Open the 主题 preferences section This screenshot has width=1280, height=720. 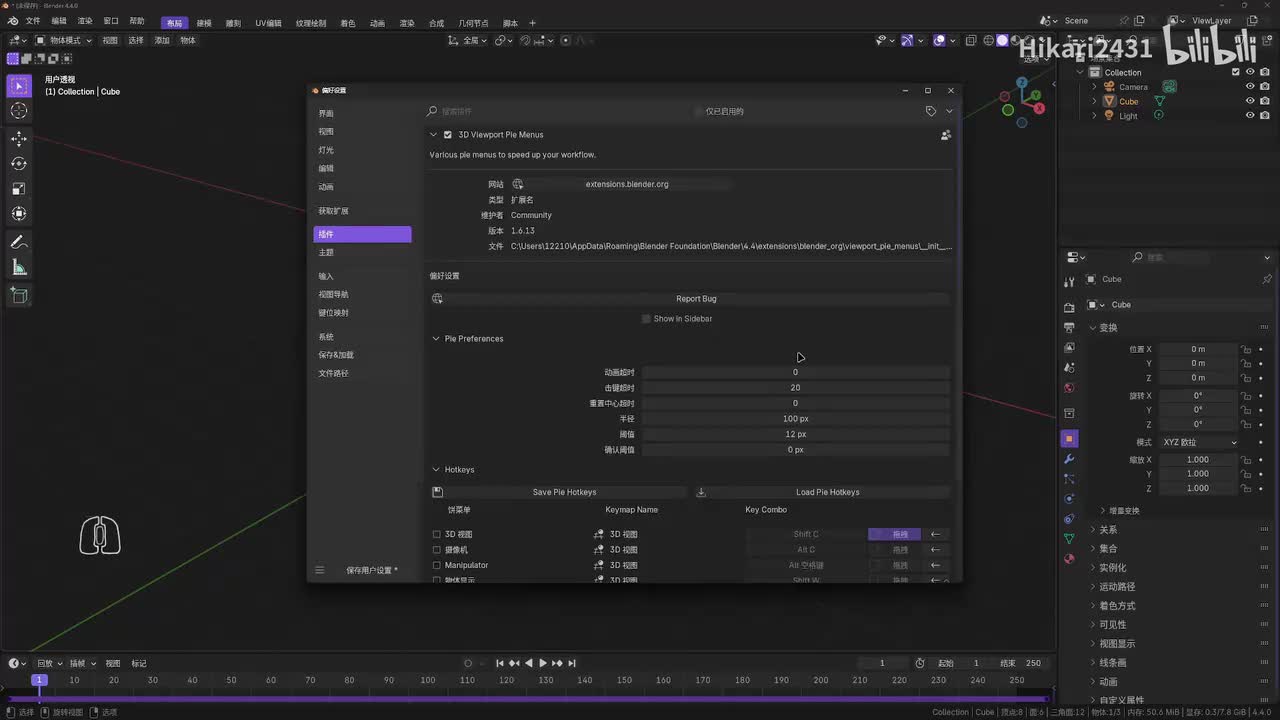(362, 252)
